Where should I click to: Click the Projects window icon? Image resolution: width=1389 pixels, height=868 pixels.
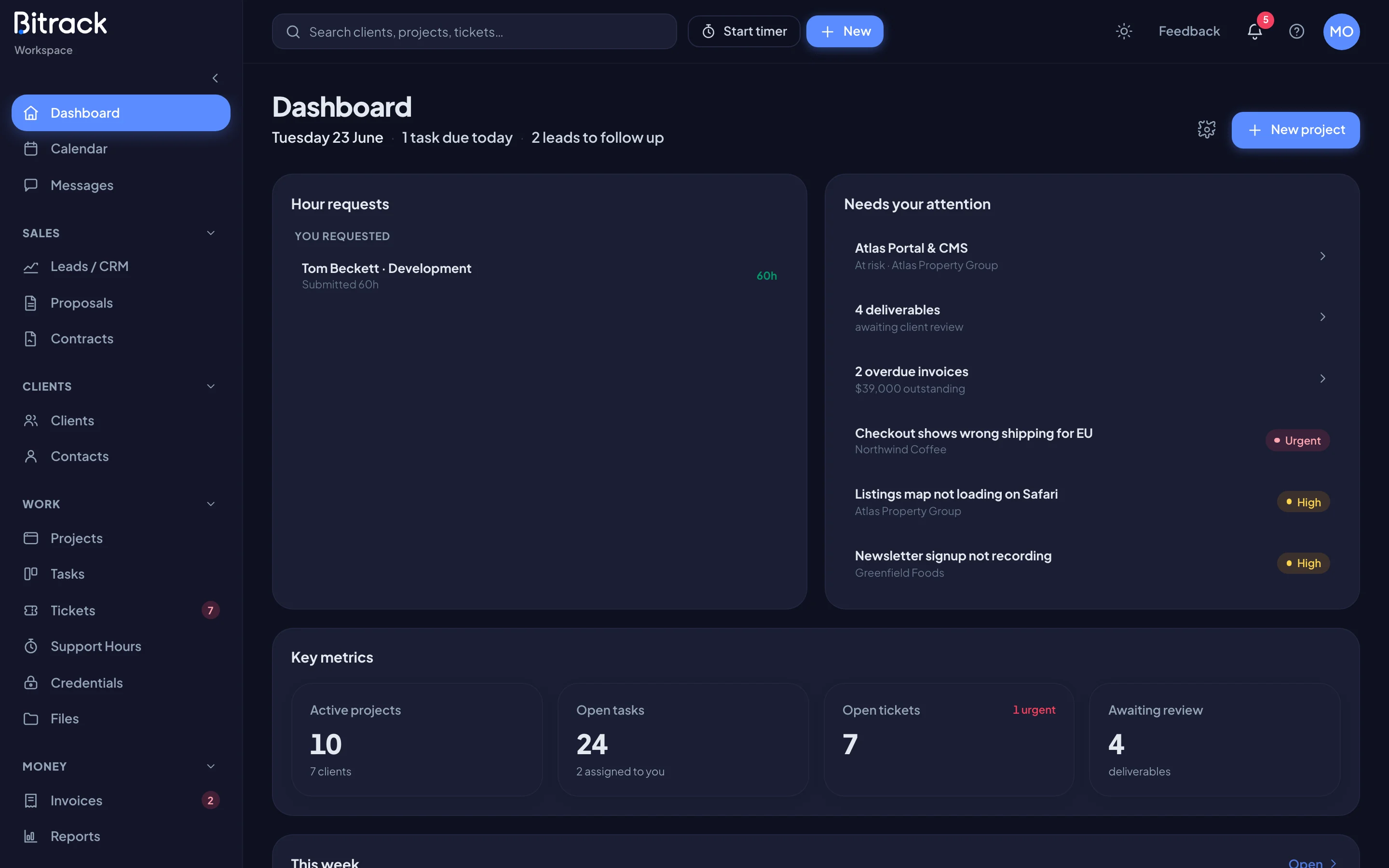pyautogui.click(x=31, y=538)
